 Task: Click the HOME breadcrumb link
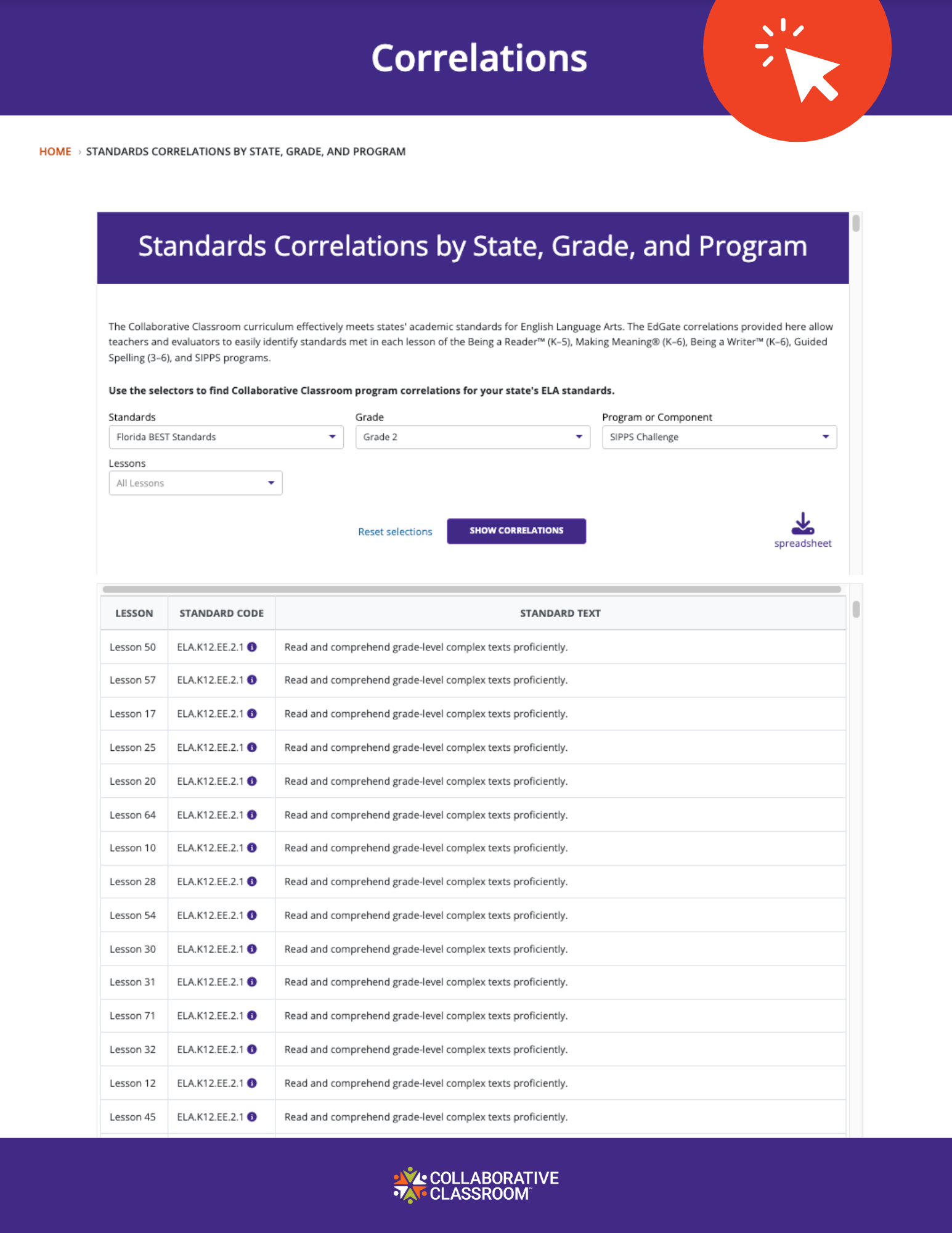[55, 152]
